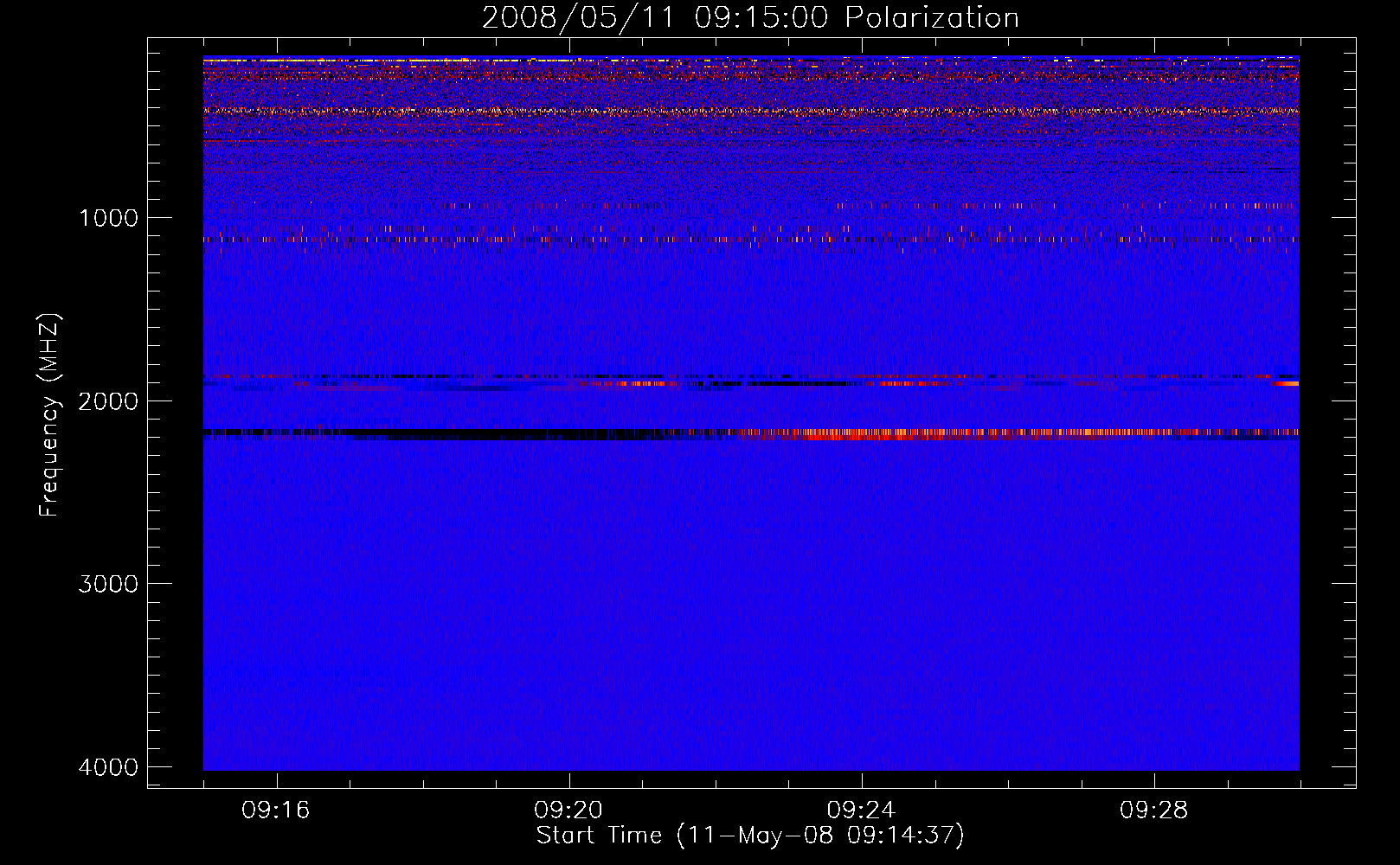Click the 09:24 time tick label
The image size is (1400, 865).
861,811
